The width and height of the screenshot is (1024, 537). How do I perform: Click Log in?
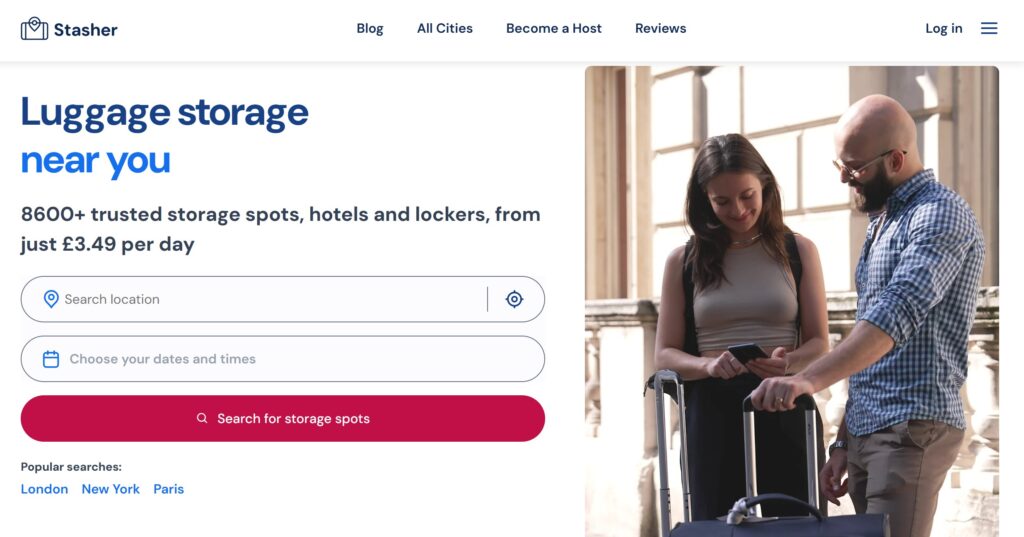point(944,29)
